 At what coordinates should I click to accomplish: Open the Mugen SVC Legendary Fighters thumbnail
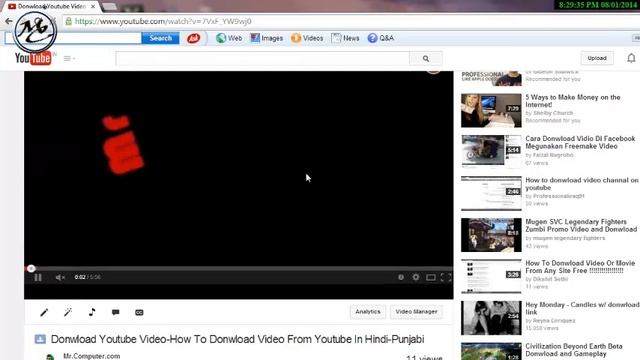pyautogui.click(x=491, y=235)
